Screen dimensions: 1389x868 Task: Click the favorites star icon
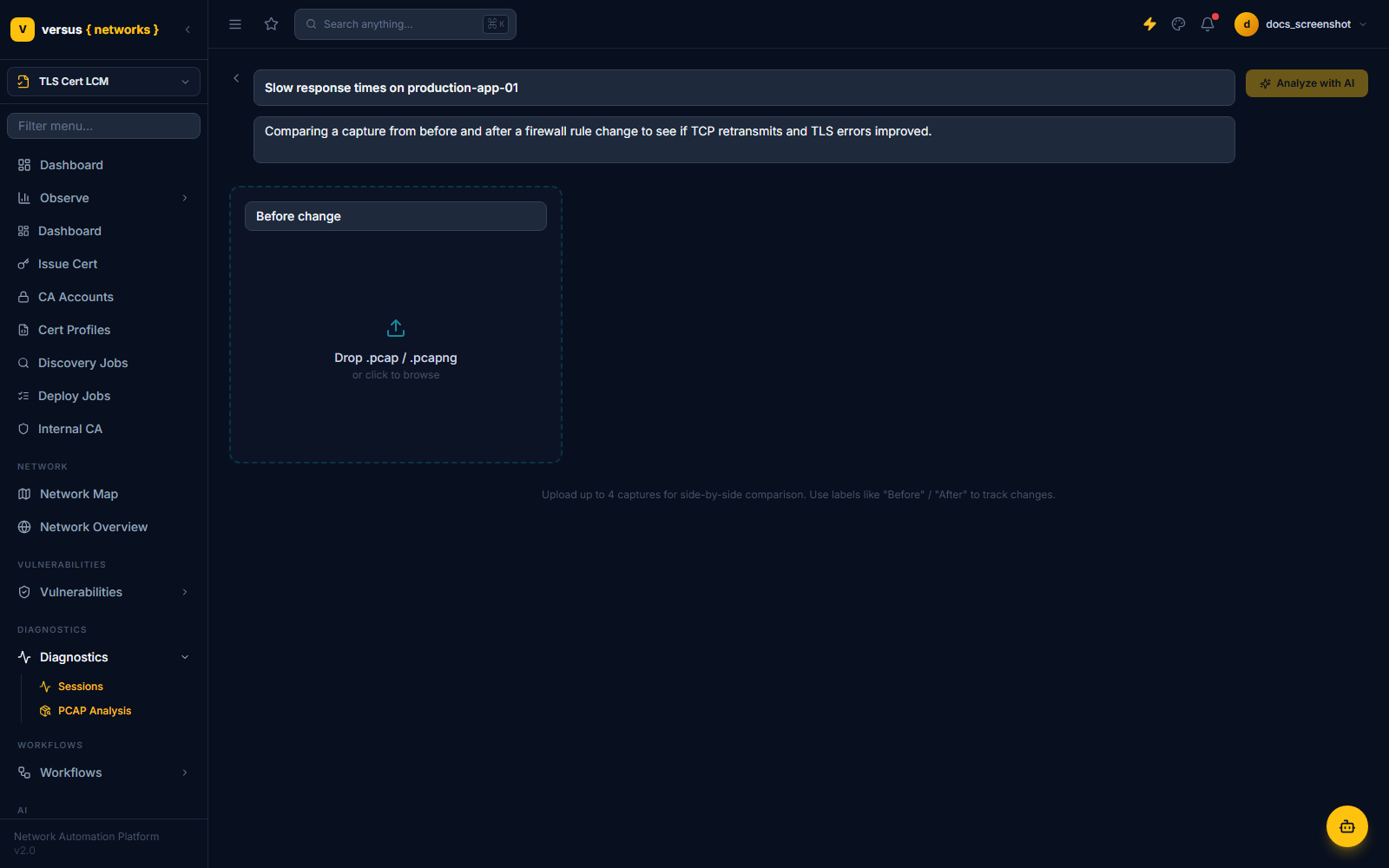(272, 24)
